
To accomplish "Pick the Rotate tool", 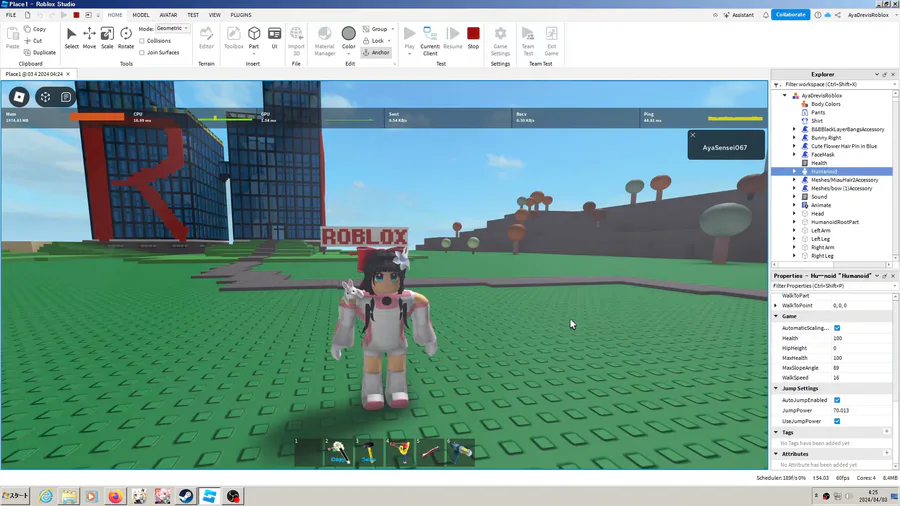I will coord(126,38).
